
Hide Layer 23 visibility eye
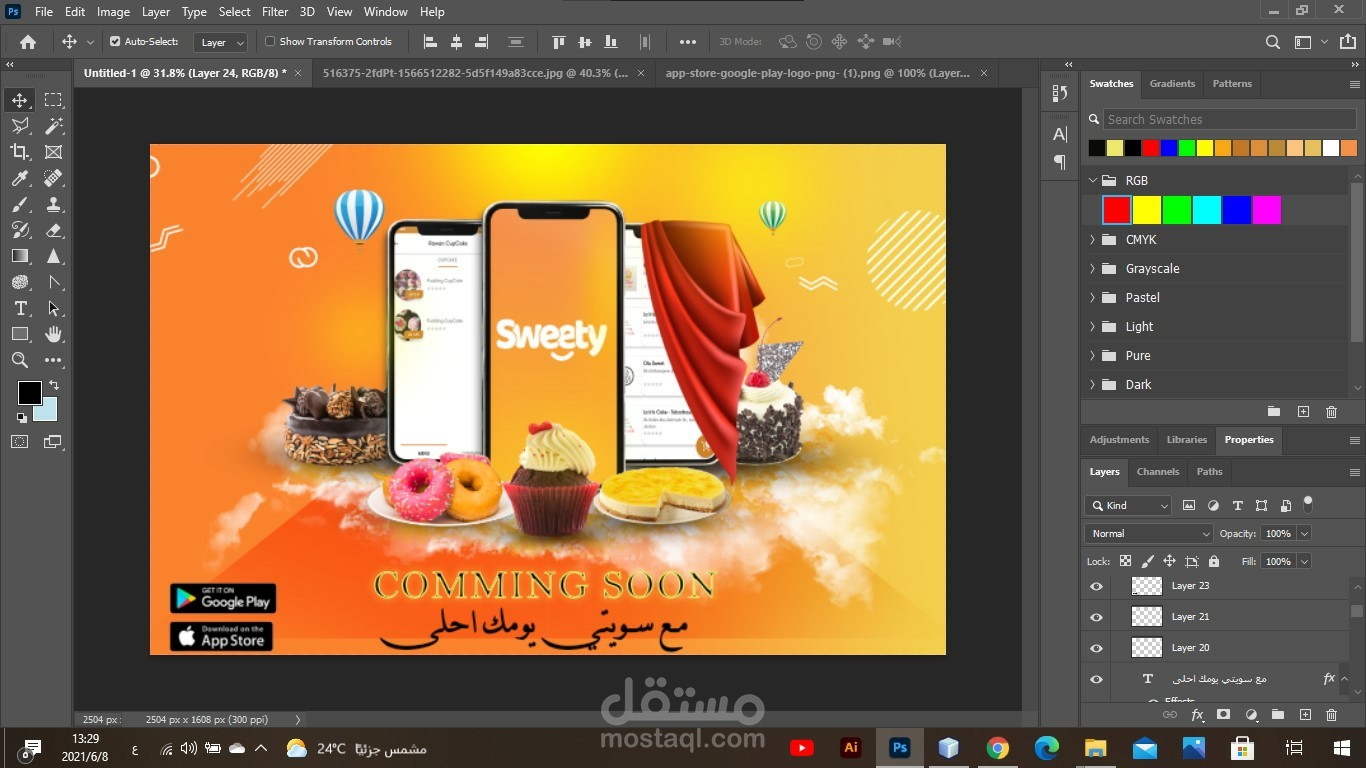click(1096, 587)
